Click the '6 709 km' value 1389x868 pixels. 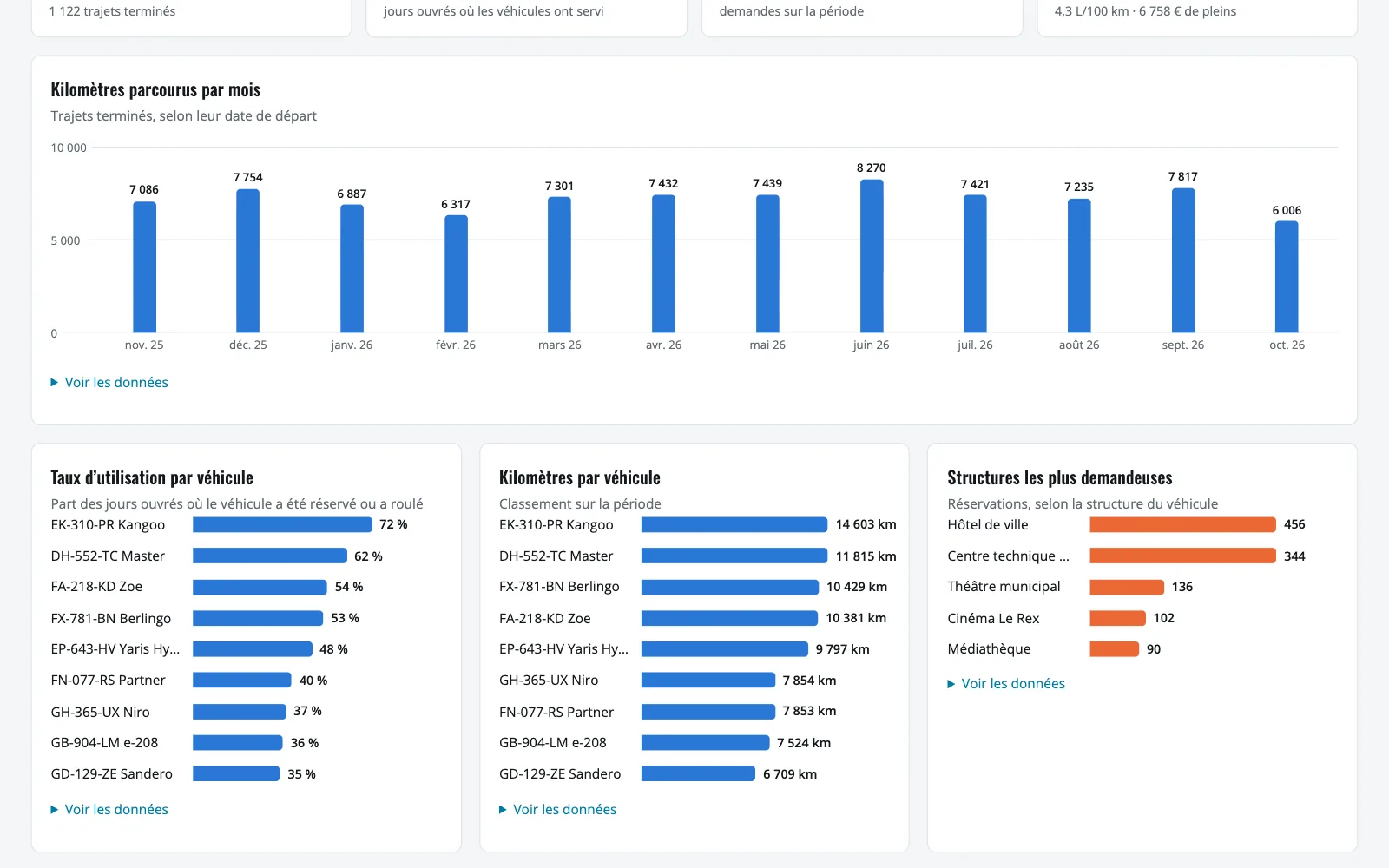click(790, 774)
